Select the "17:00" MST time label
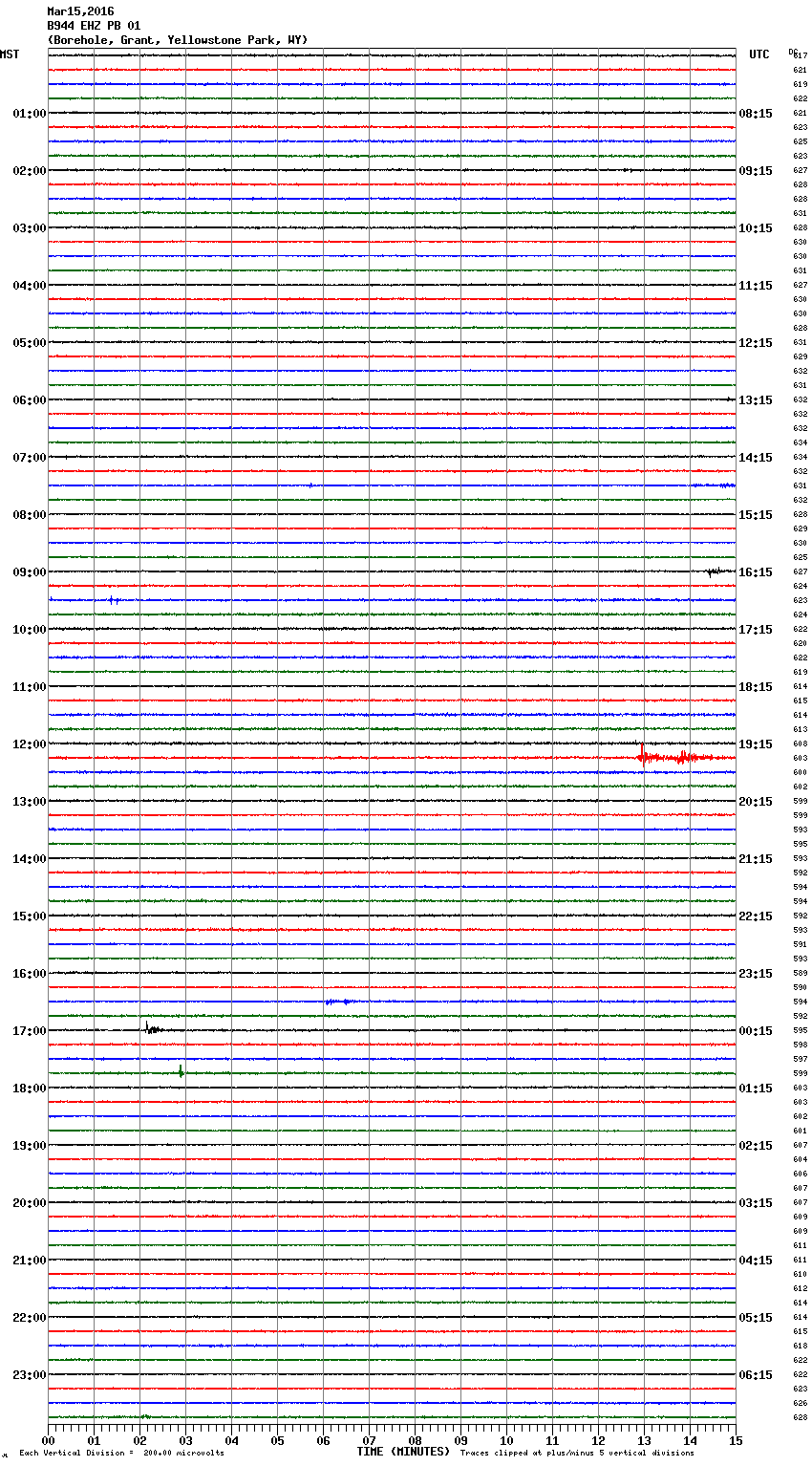This screenshot has height=1466, width=812. pos(30,1031)
